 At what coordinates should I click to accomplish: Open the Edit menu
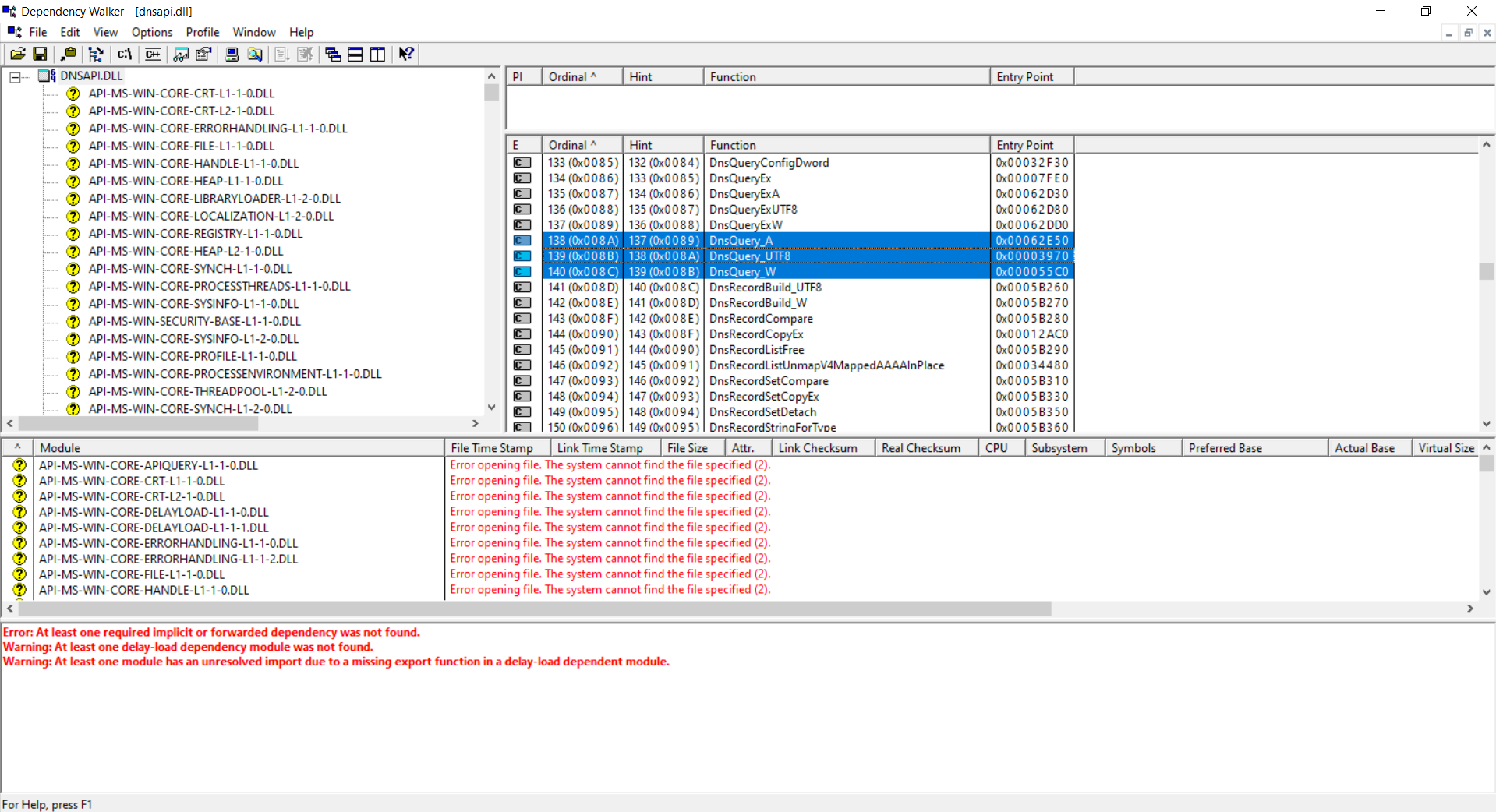tap(70, 32)
